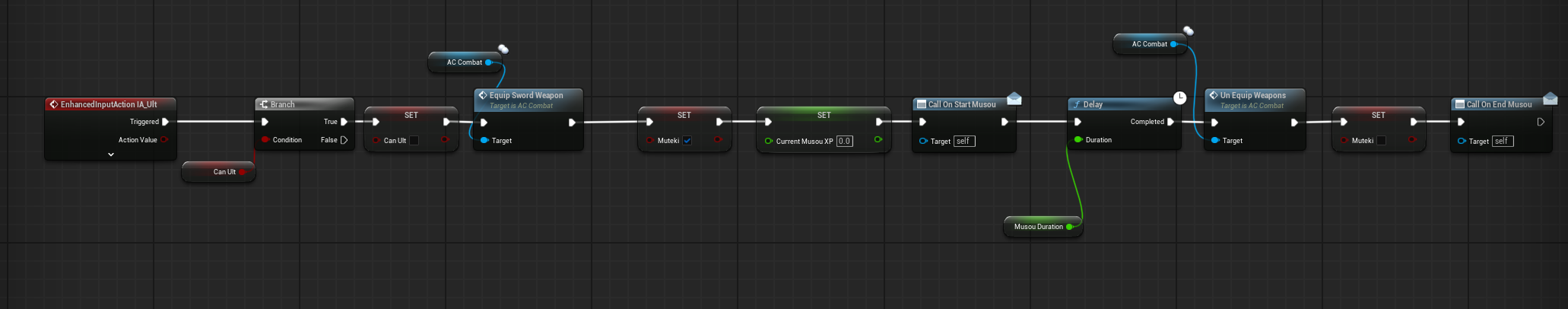Select the red Can Ult getter node
1568x309 pixels.
point(219,172)
